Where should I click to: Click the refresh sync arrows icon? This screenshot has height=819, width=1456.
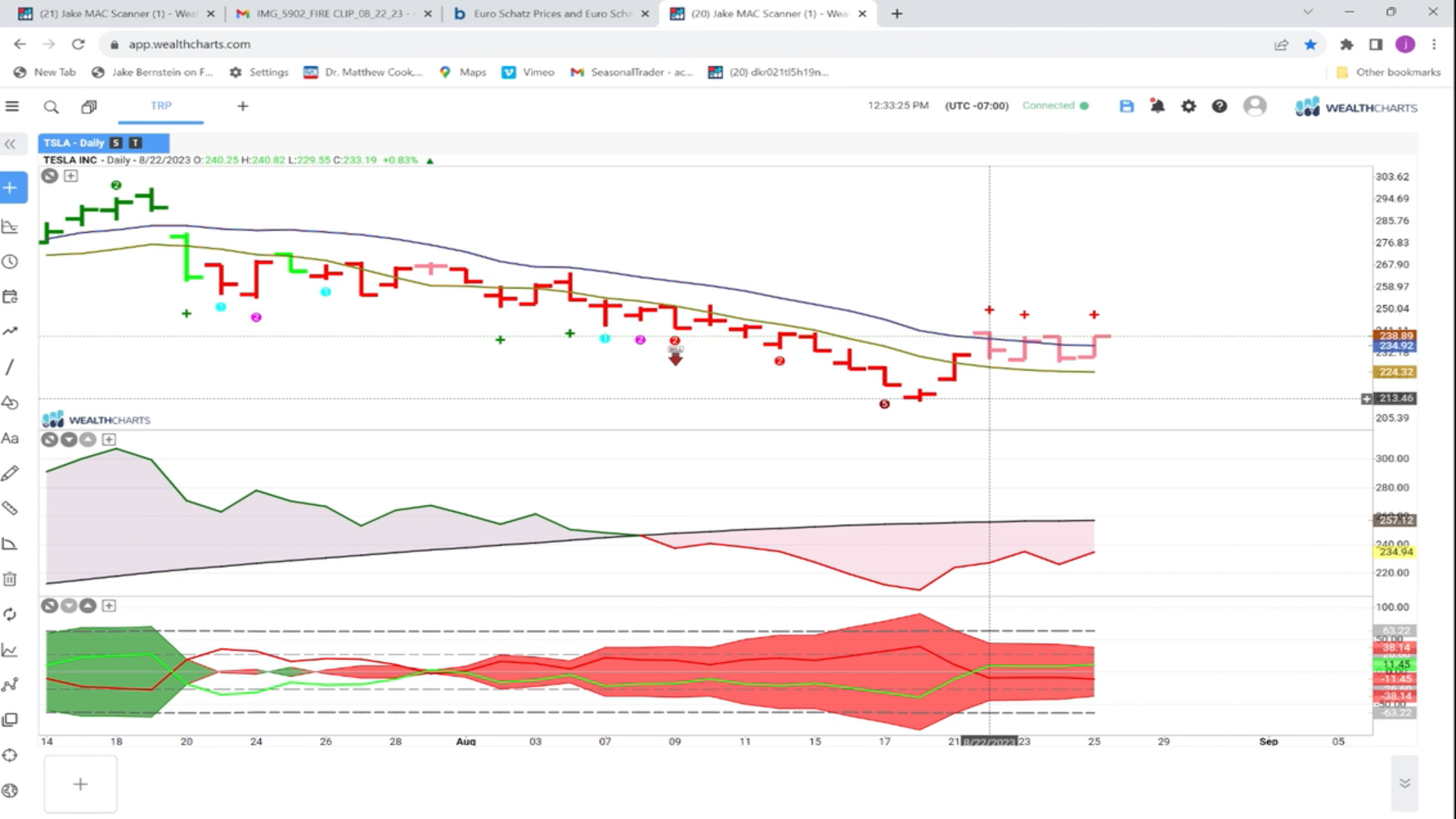[x=10, y=614]
